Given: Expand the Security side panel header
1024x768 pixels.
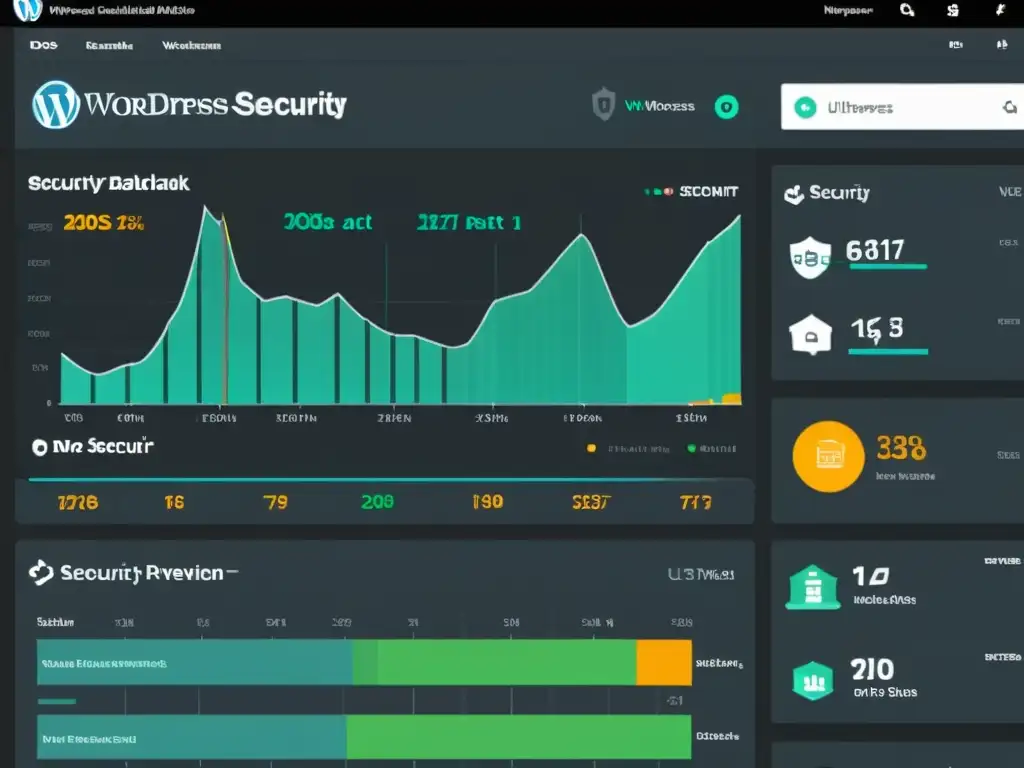Looking at the screenshot, I should [828, 194].
